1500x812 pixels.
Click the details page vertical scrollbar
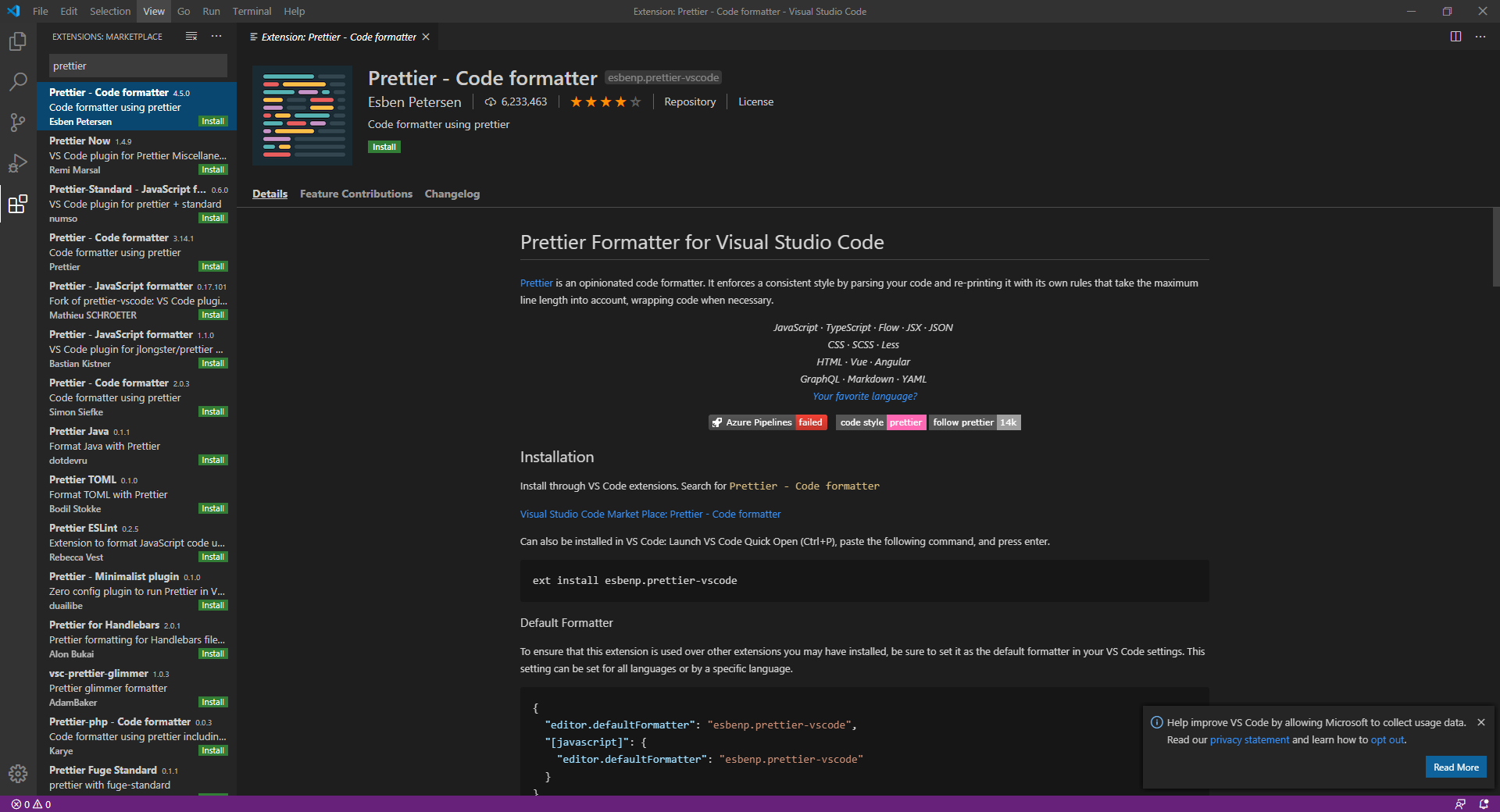1495,247
